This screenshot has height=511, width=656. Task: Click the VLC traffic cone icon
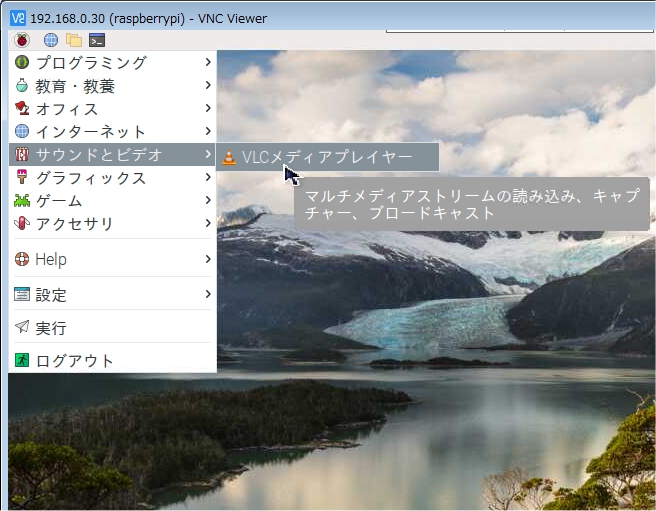point(229,157)
